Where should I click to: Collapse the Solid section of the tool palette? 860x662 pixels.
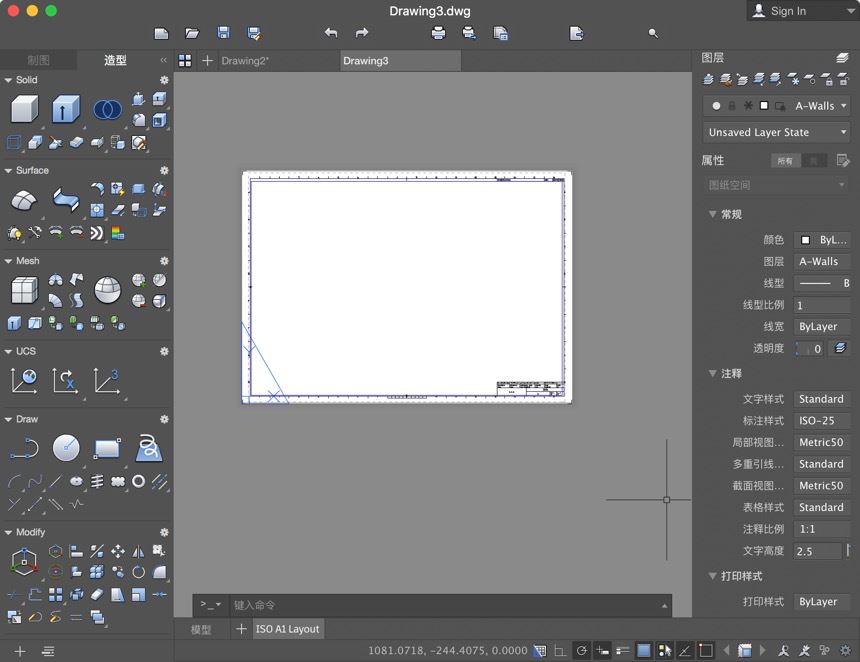point(8,80)
